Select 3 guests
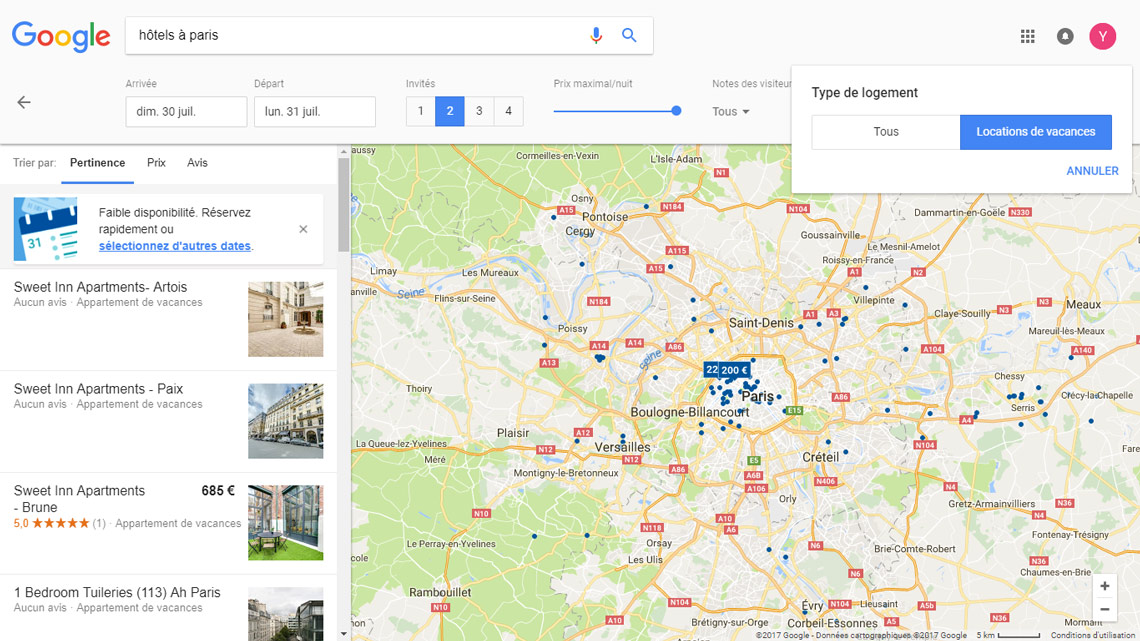1140x641 pixels. point(479,111)
